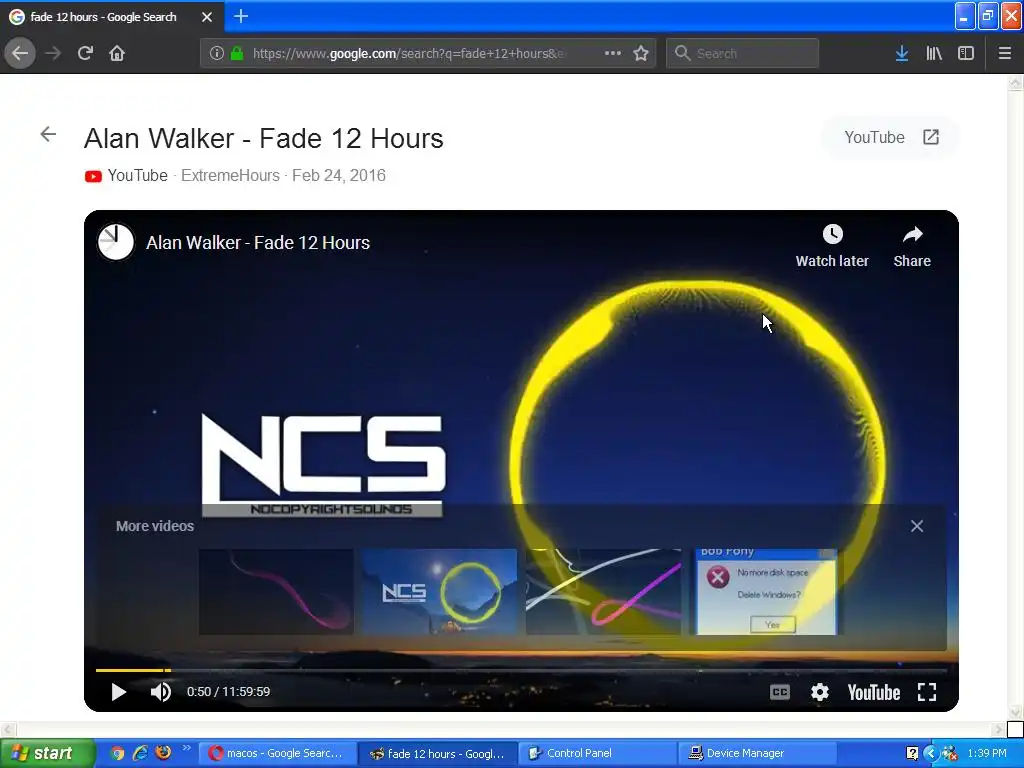The image size is (1024, 768).
Task: Show site information icon in address bar
Action: [217, 53]
